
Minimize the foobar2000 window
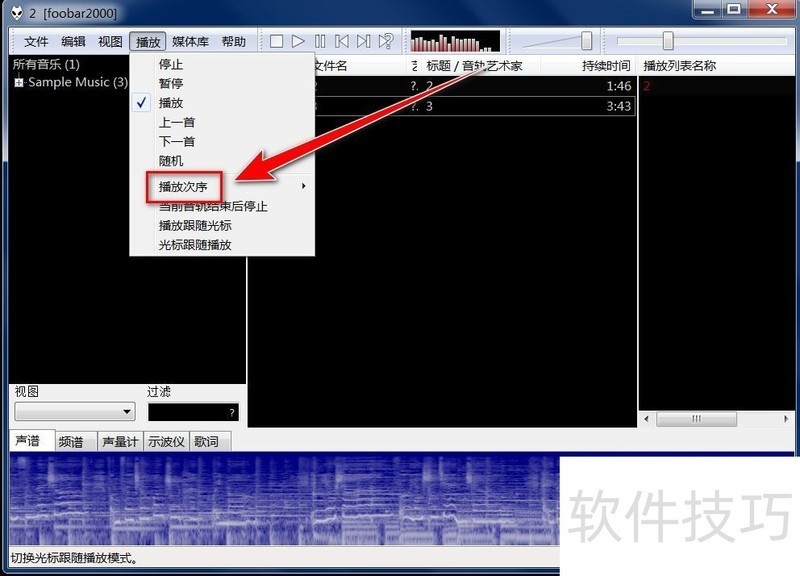tap(708, 9)
